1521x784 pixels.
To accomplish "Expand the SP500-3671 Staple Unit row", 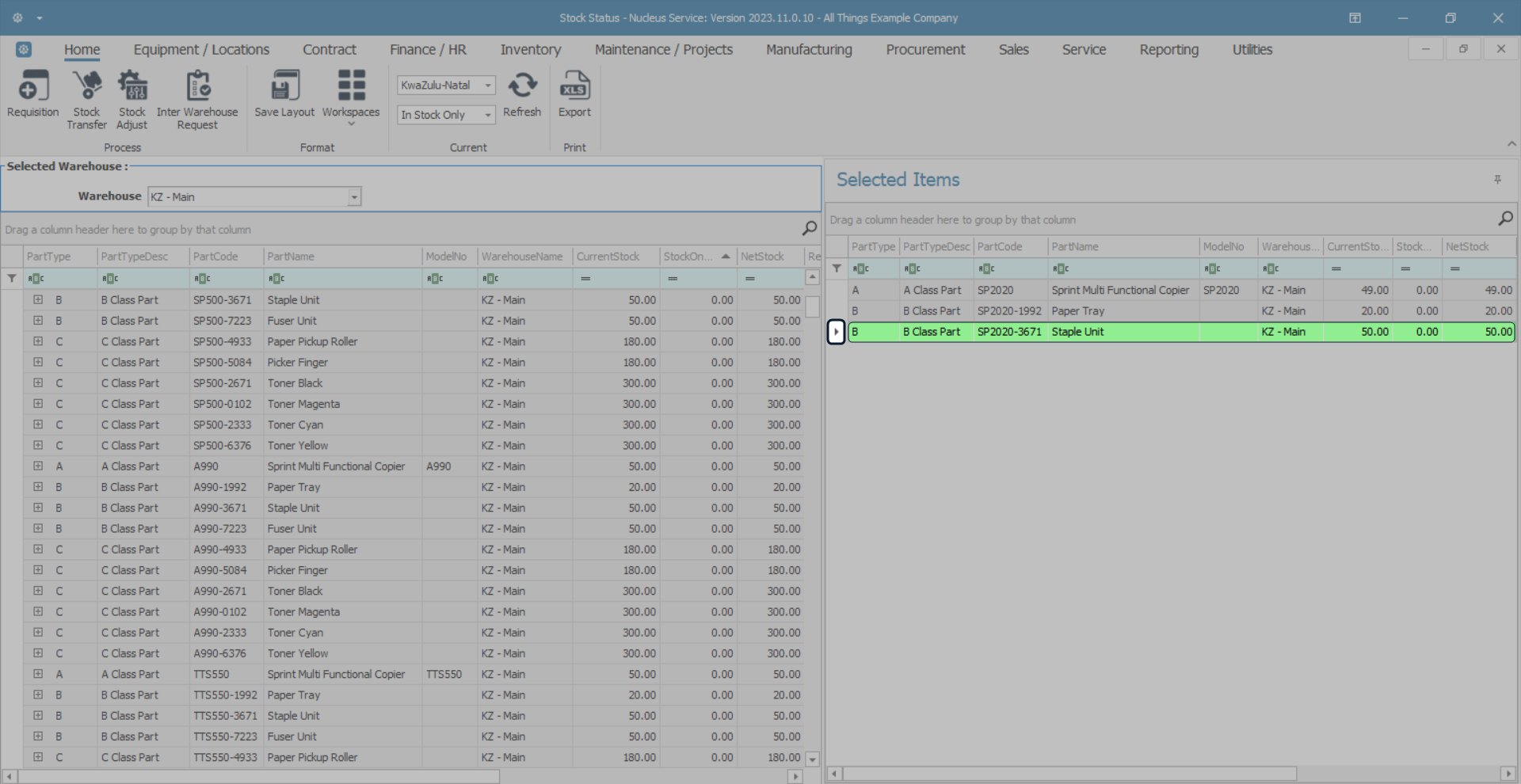I will tap(38, 300).
